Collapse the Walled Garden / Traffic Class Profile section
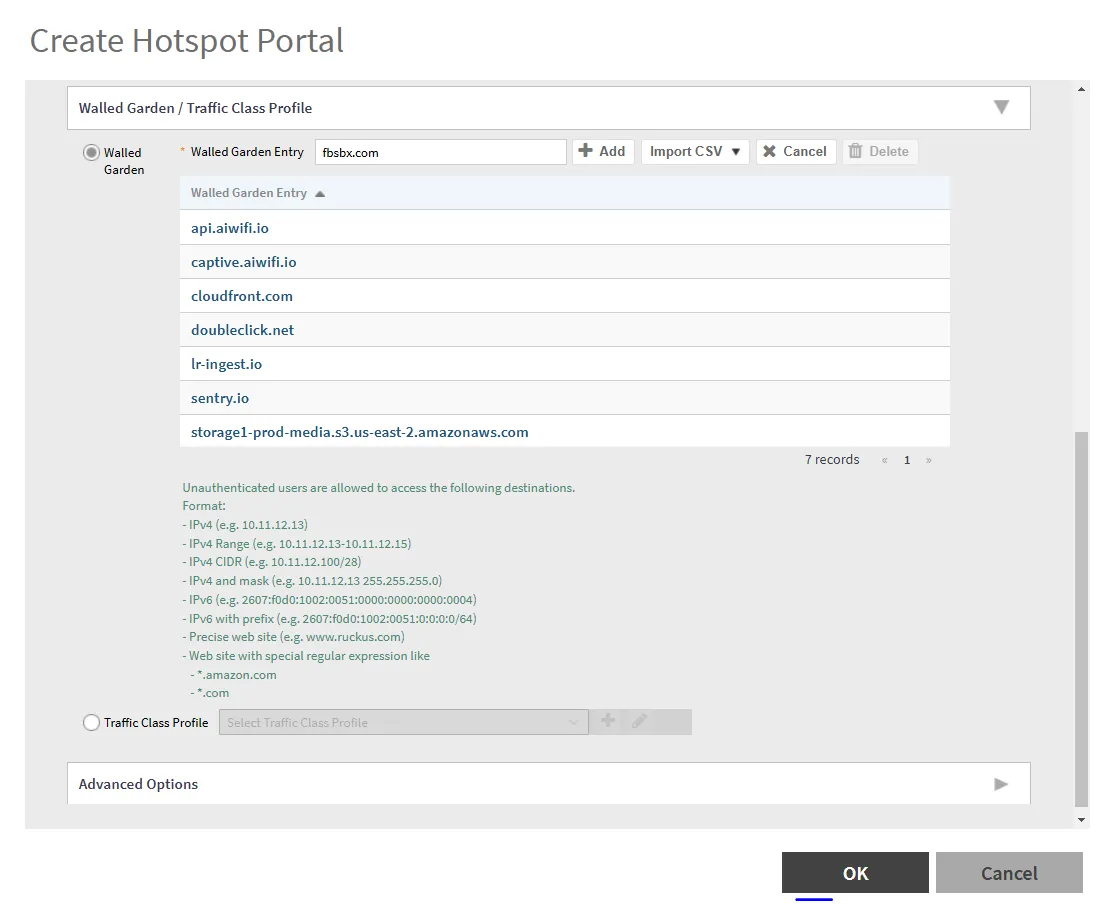 click(x=1001, y=107)
